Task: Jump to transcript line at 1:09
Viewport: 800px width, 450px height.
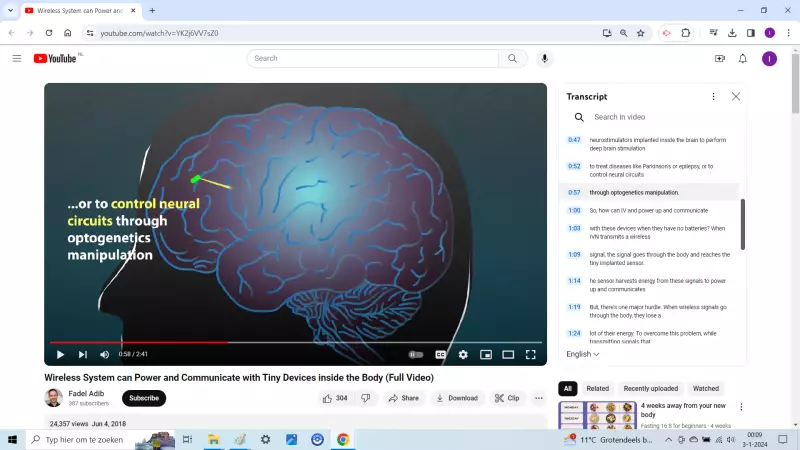Action: tap(574, 255)
